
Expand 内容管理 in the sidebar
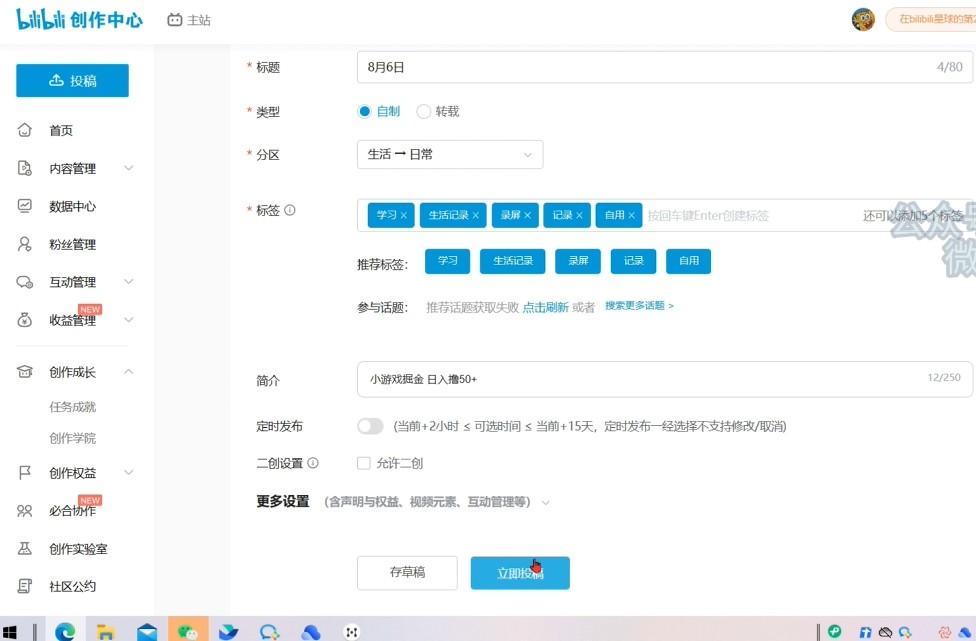click(74, 169)
